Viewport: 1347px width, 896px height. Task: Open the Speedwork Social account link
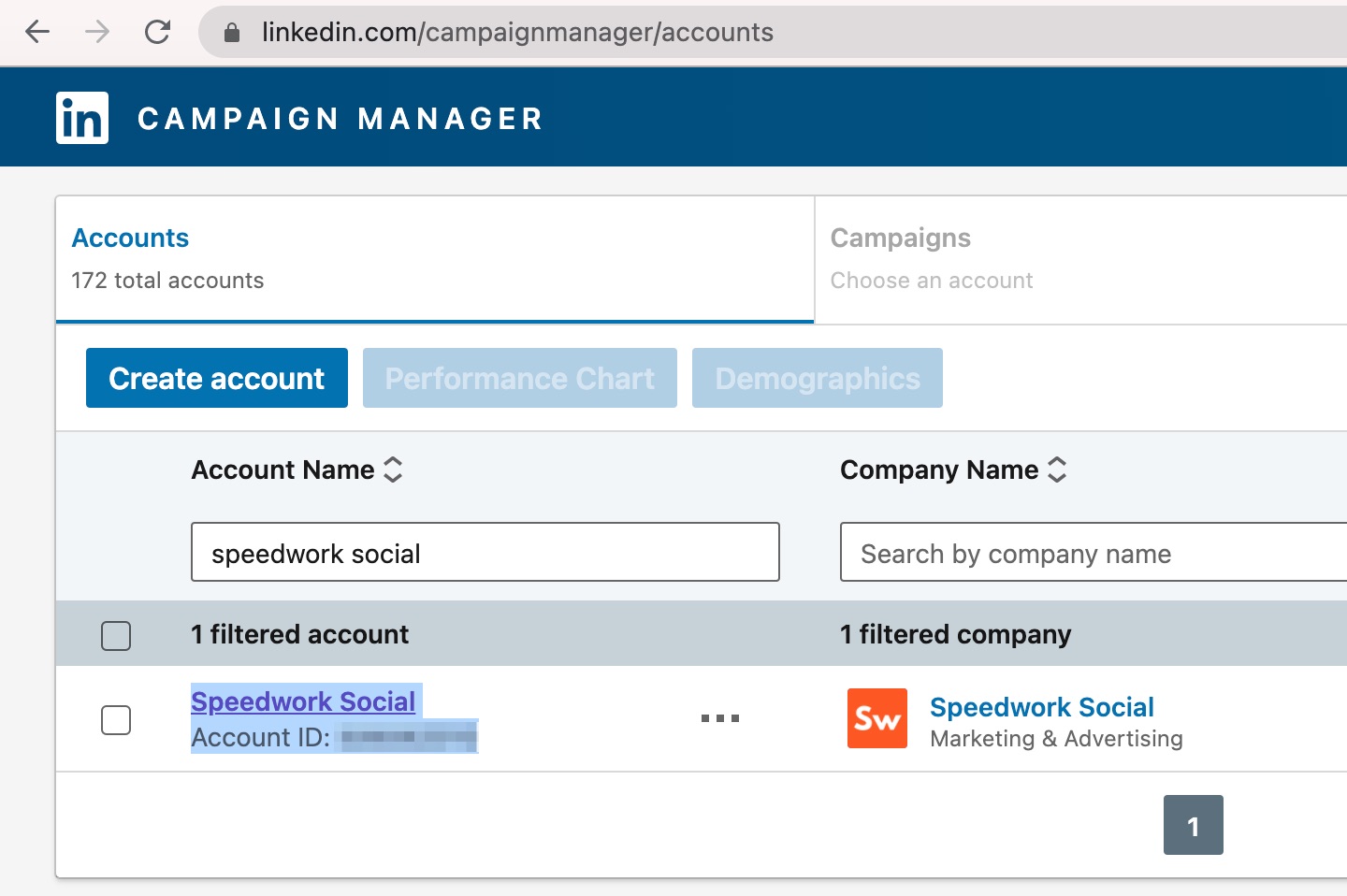click(303, 701)
